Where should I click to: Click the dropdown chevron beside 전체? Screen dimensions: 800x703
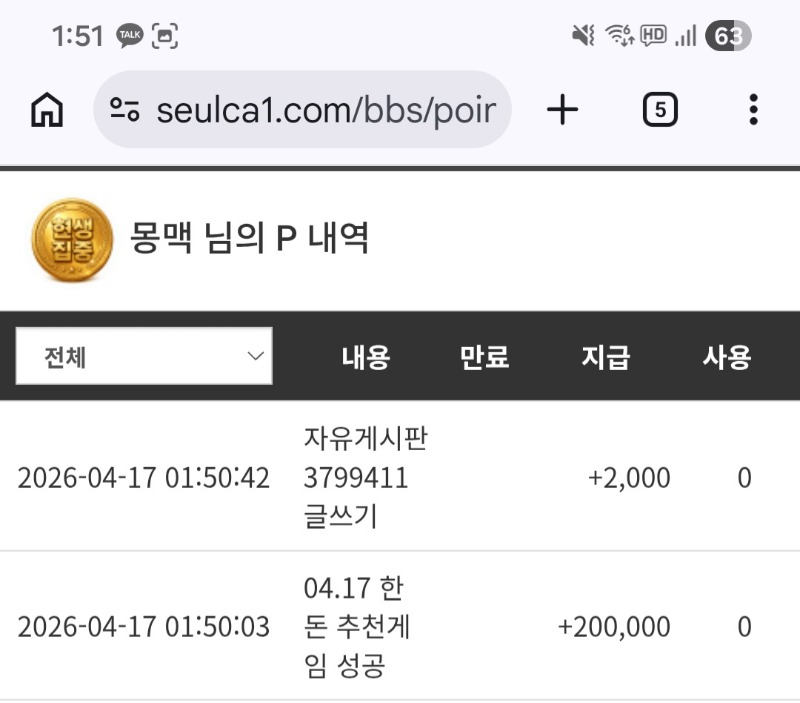pos(256,356)
